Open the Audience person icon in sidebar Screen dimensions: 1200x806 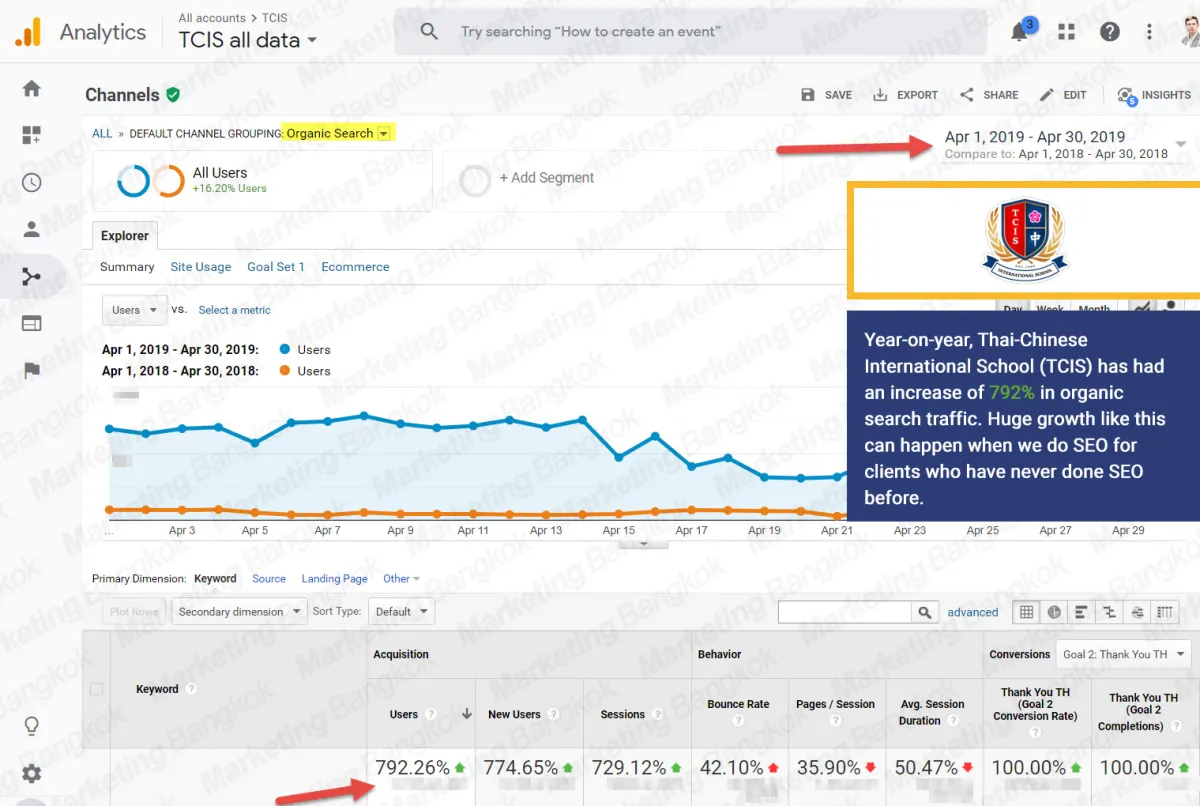32,229
